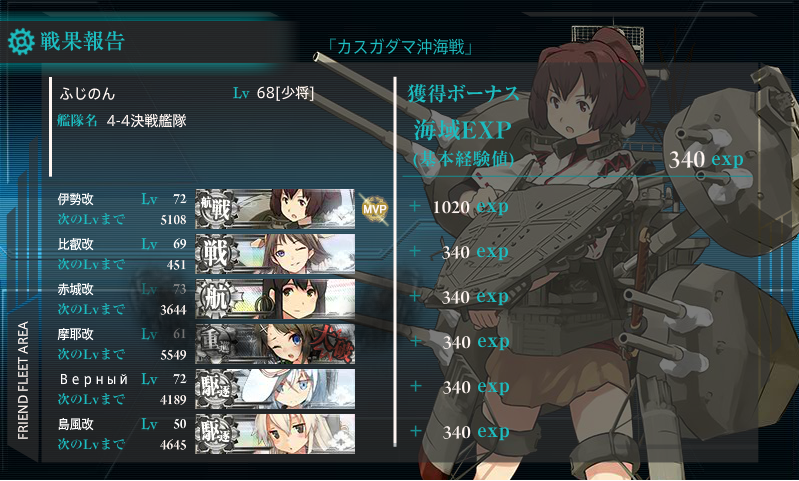Viewport: 799px width, 481px height.
Task: Click the 航 carrier badge on 赤城改
Action: click(x=217, y=299)
